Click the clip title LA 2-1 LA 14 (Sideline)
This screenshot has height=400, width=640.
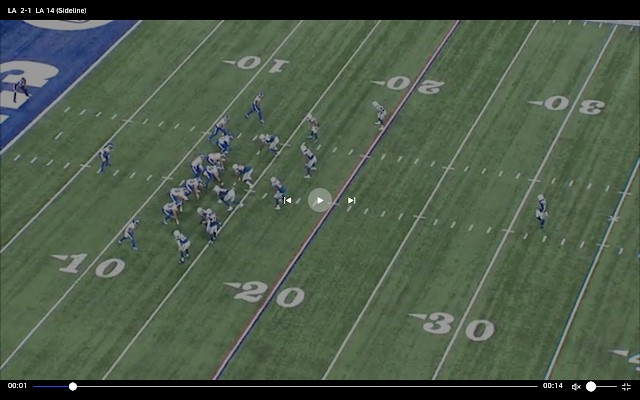47,11
